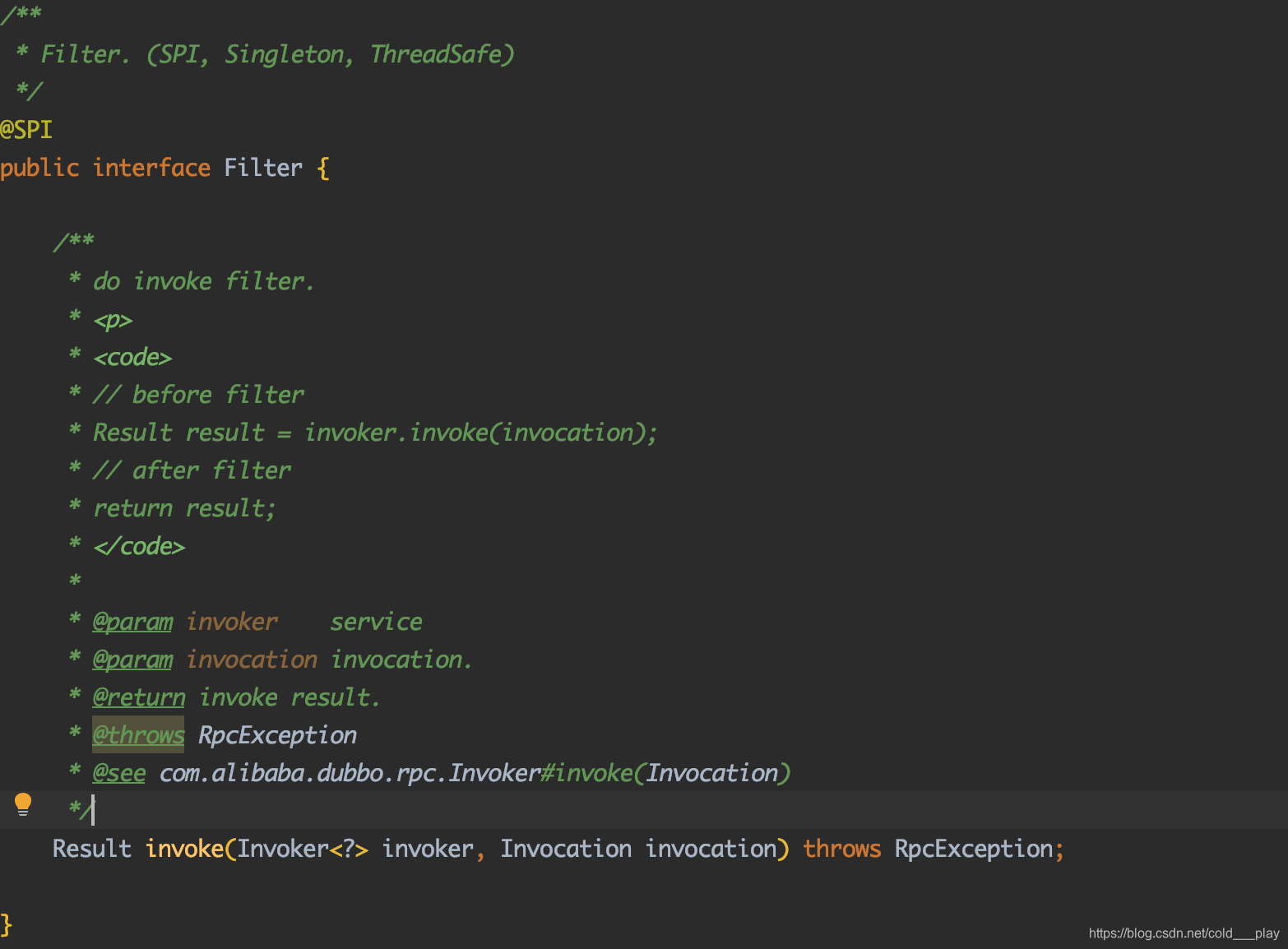
Task: Click the @param tag before 'invoker'
Action: tap(132, 622)
